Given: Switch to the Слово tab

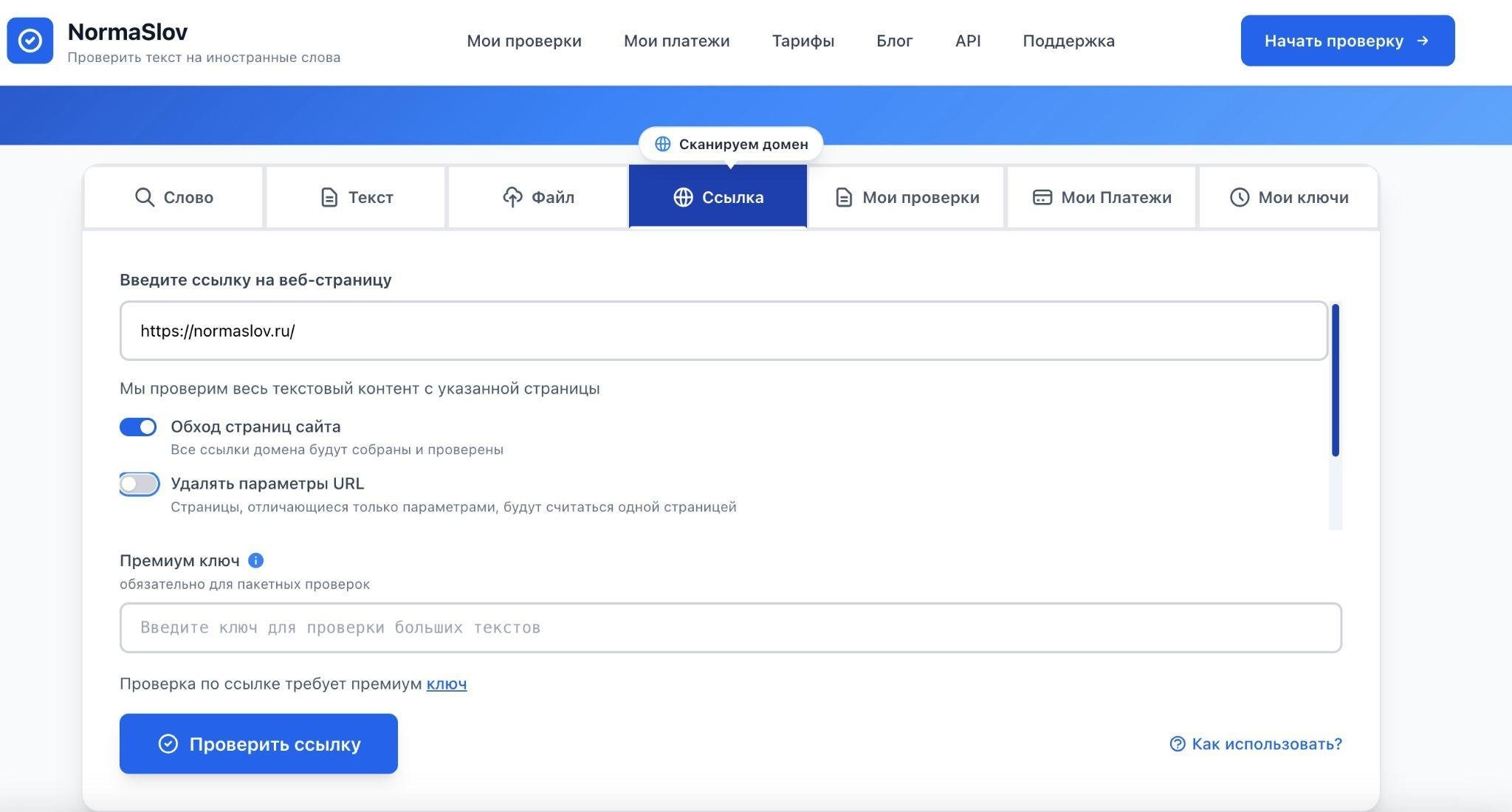Looking at the screenshot, I should [173, 197].
